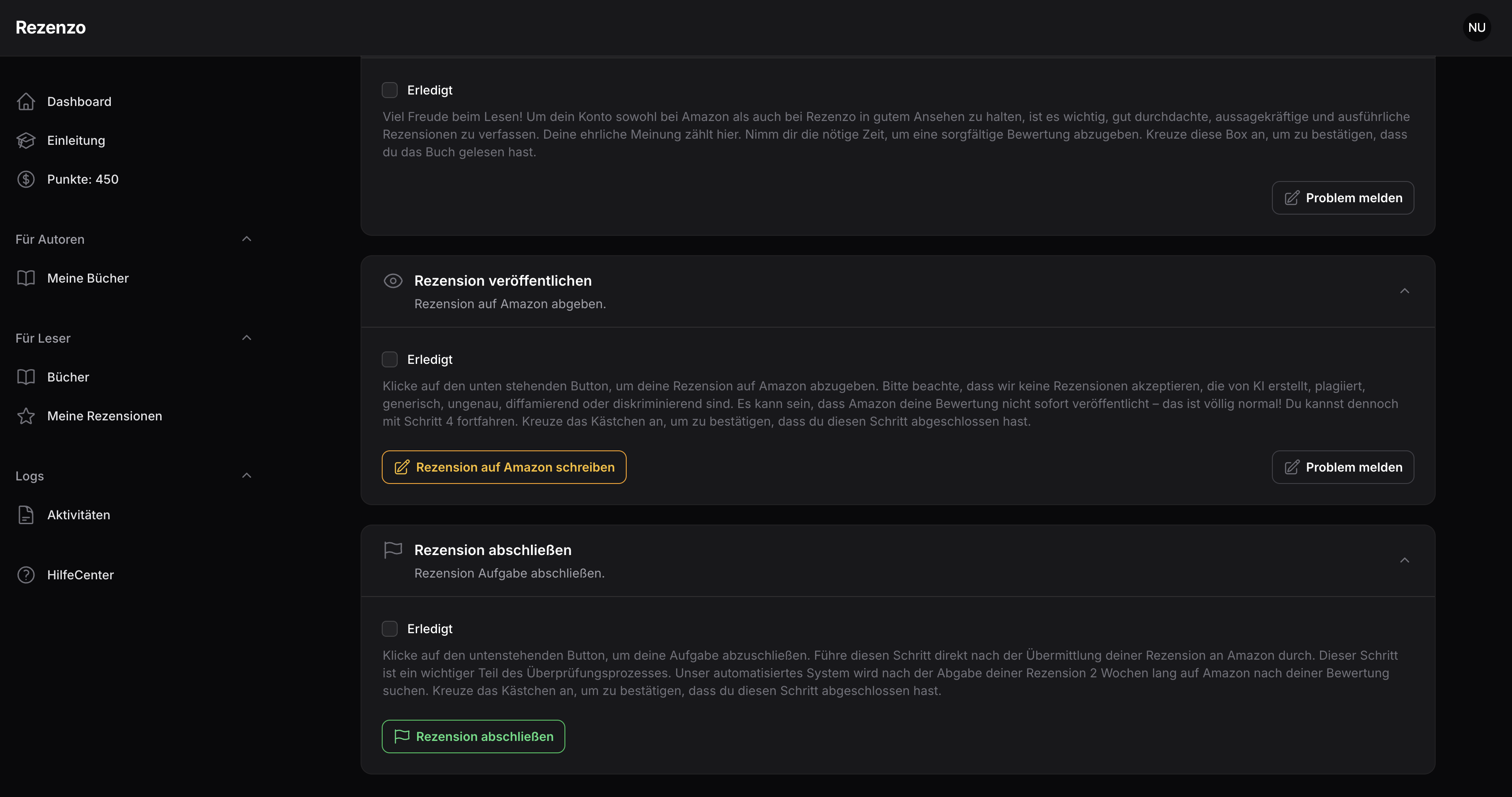Check Erledigt in Rezension abschließen section
The width and height of the screenshot is (1512, 797).
[x=390, y=628]
